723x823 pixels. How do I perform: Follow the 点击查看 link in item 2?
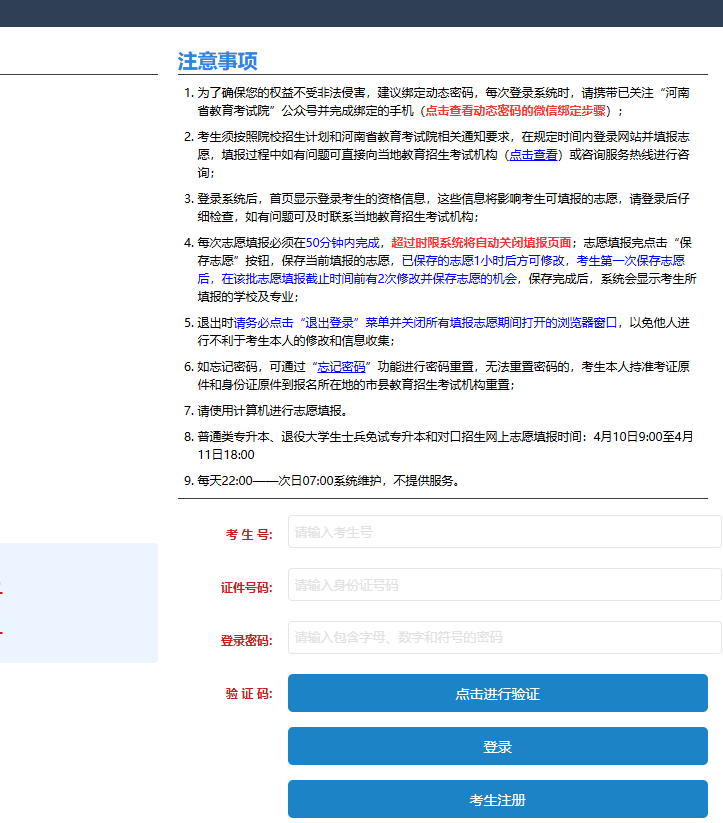pyautogui.click(x=533, y=155)
